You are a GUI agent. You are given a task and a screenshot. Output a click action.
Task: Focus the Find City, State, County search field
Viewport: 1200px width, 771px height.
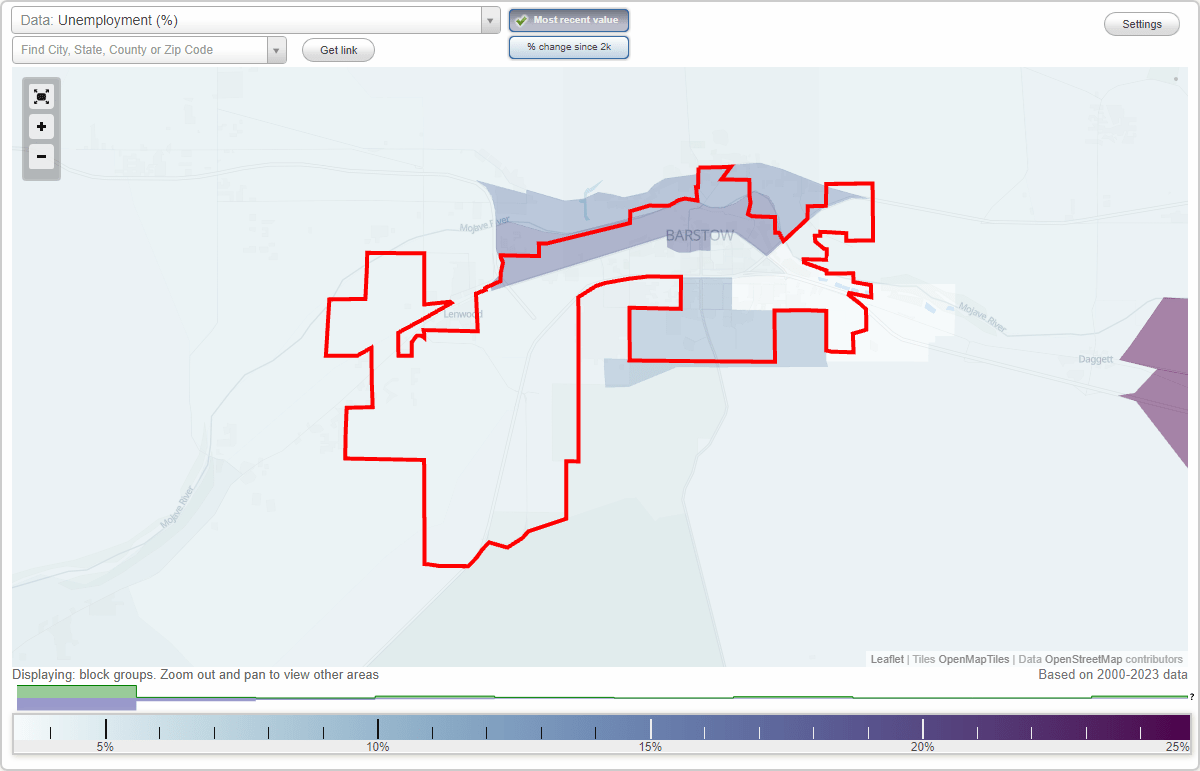(140, 50)
